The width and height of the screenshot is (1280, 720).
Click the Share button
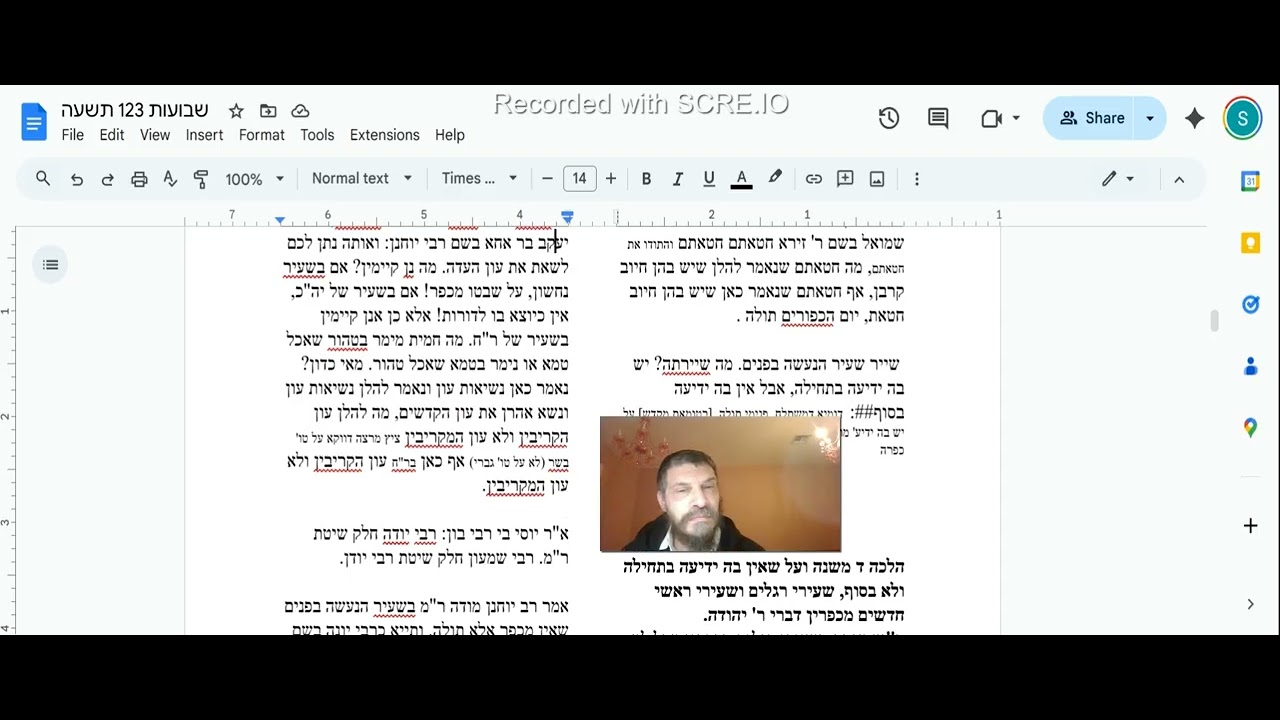(x=1090, y=118)
